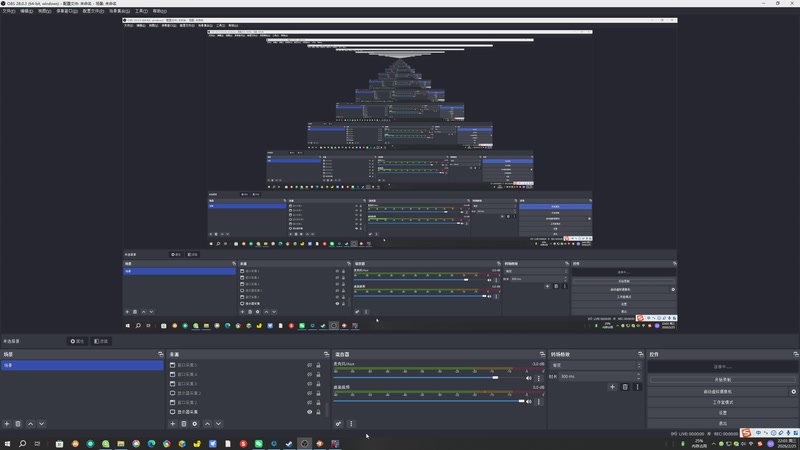Mute the Mic/Aux audio track
This screenshot has height=450, width=800.
529,378
